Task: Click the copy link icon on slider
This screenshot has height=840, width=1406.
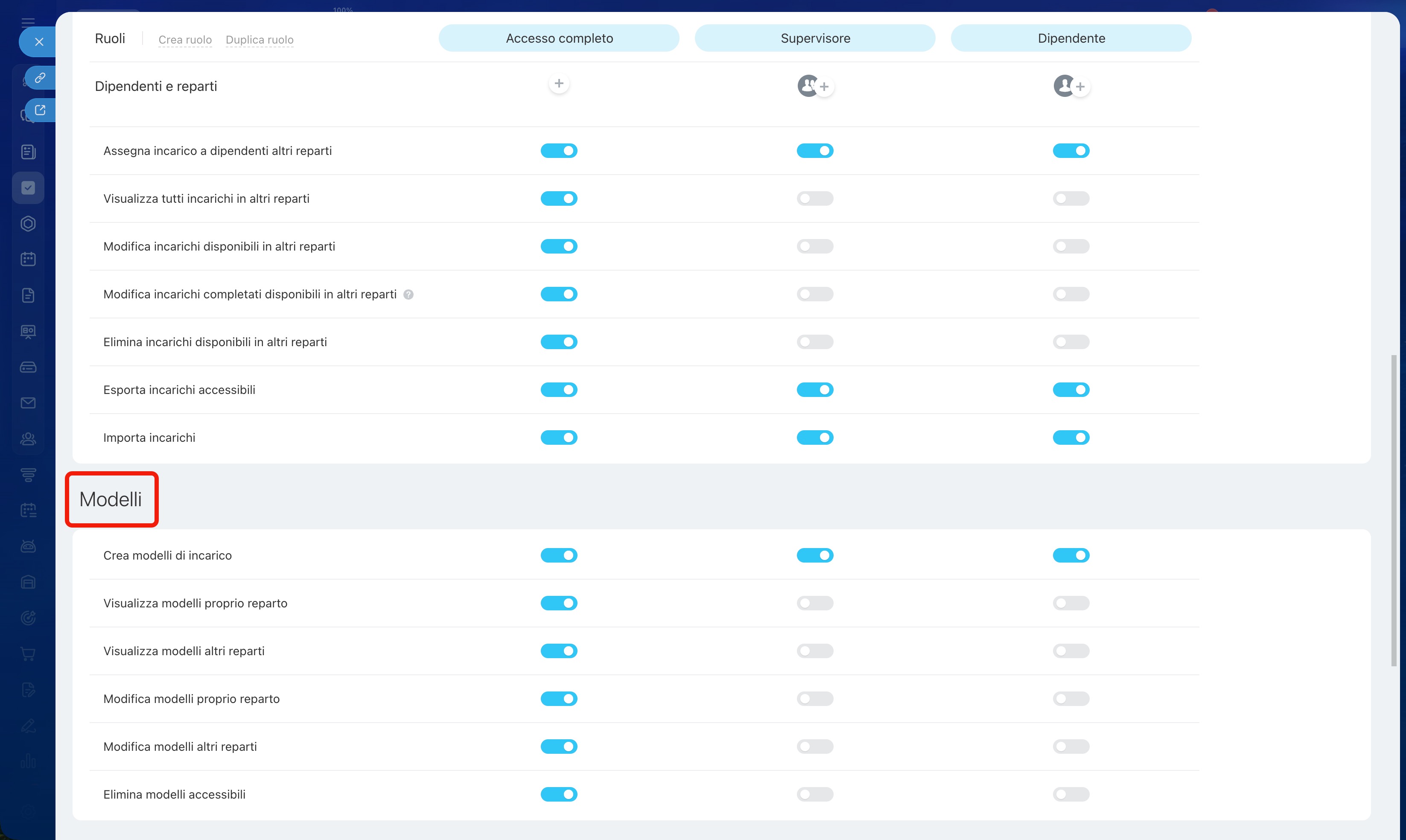Action: coord(40,78)
